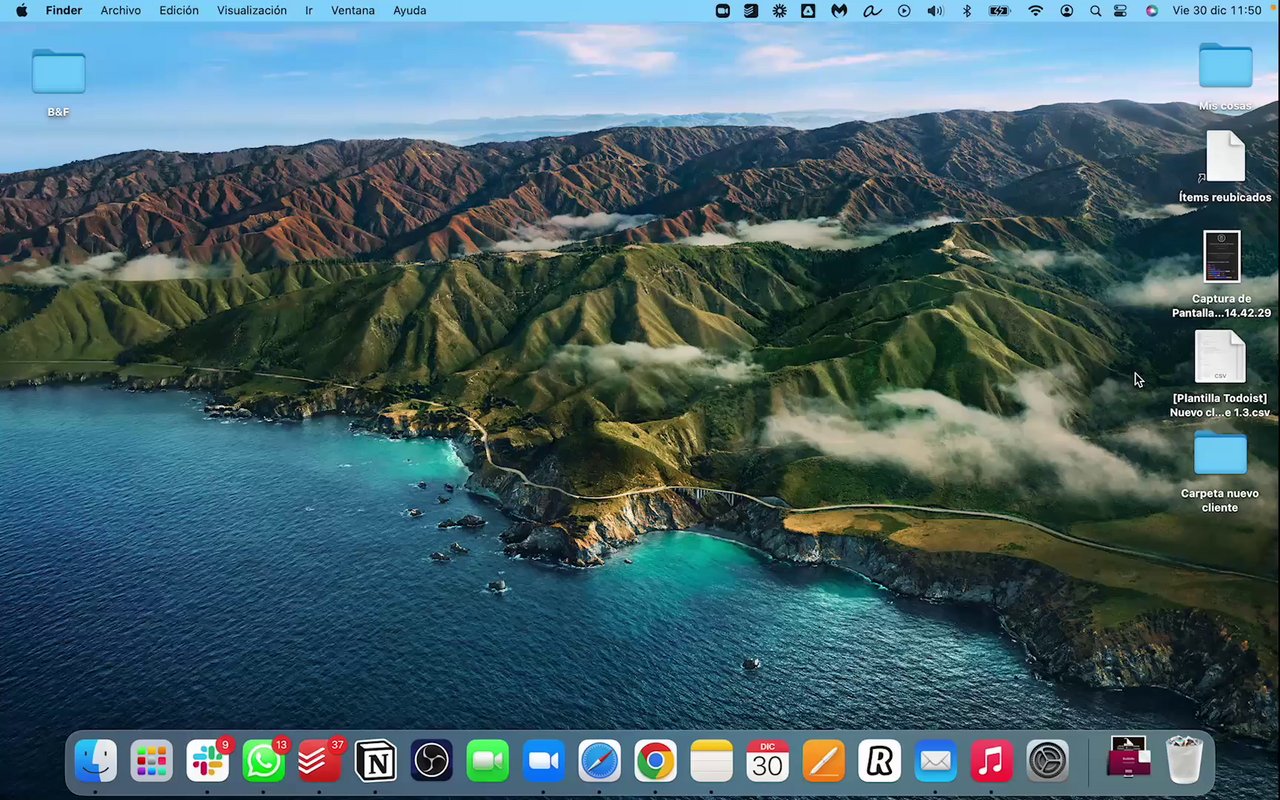Open the battery status dropdown
This screenshot has width=1280, height=800.
(999, 11)
